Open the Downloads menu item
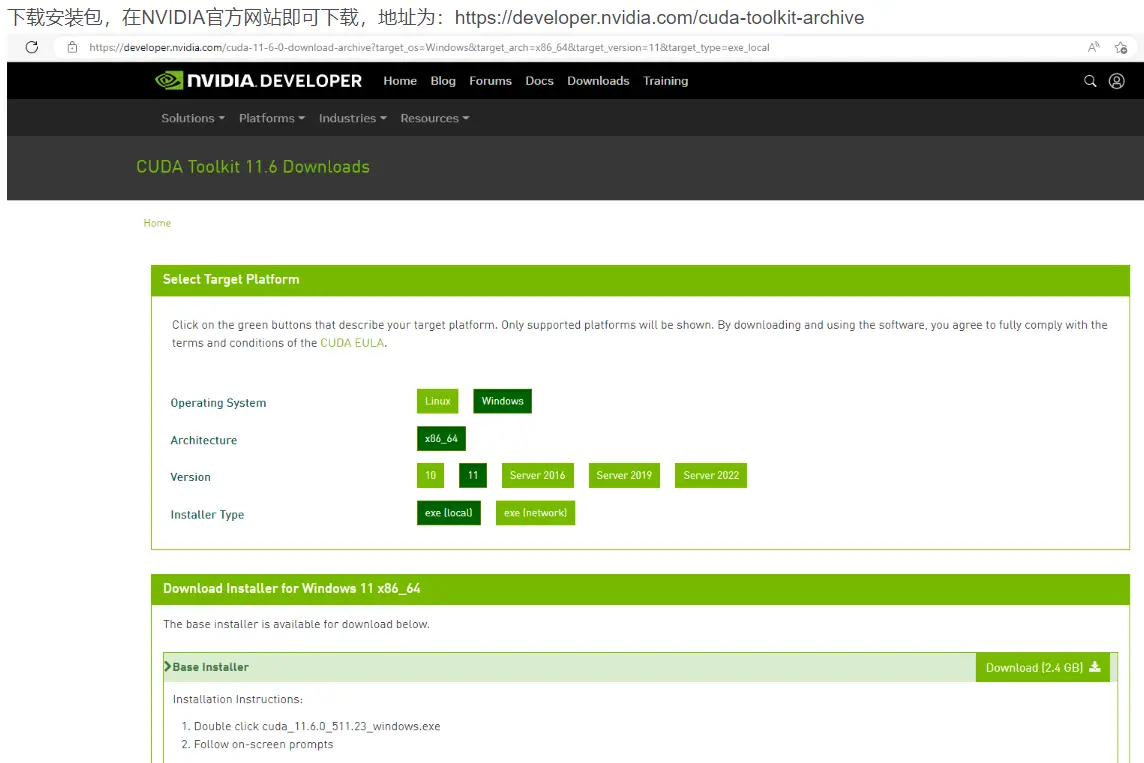 coord(598,81)
